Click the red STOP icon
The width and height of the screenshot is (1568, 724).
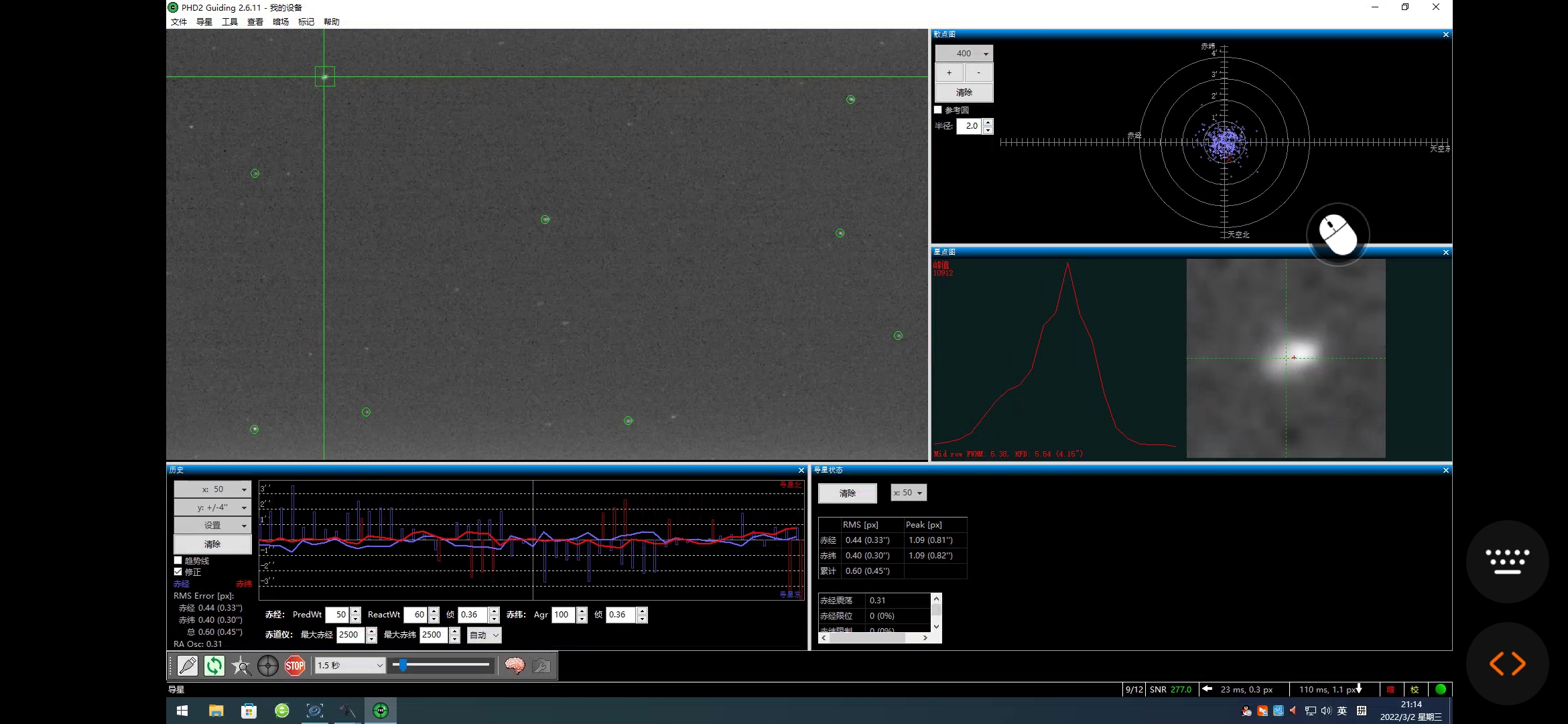295,666
